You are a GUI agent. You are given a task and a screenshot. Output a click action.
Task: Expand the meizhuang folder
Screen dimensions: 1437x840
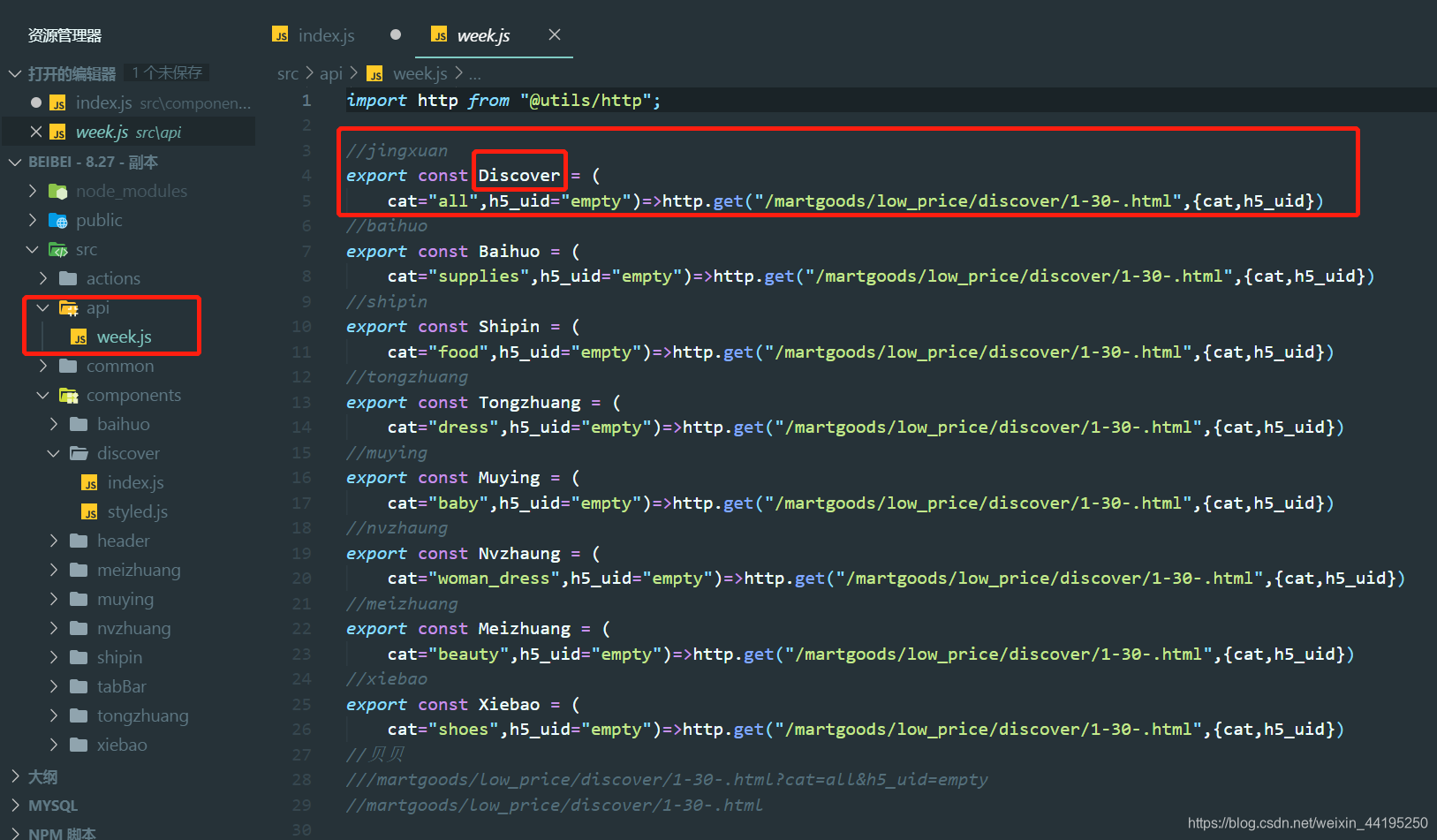coord(54,570)
